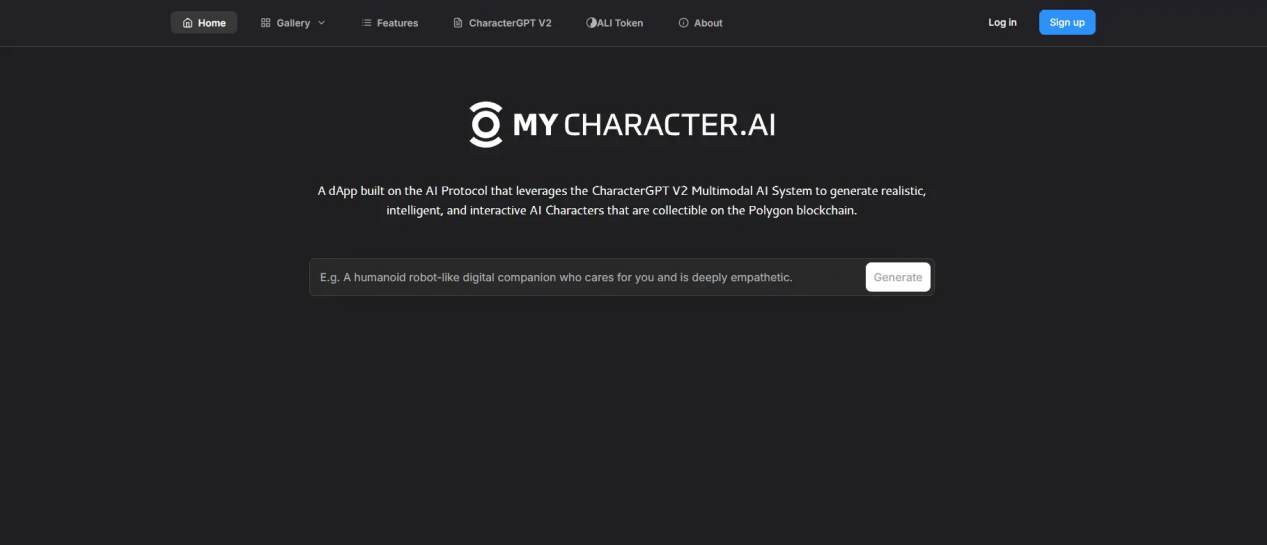Click the half-circle ALI Token icon

pyautogui.click(x=591, y=23)
